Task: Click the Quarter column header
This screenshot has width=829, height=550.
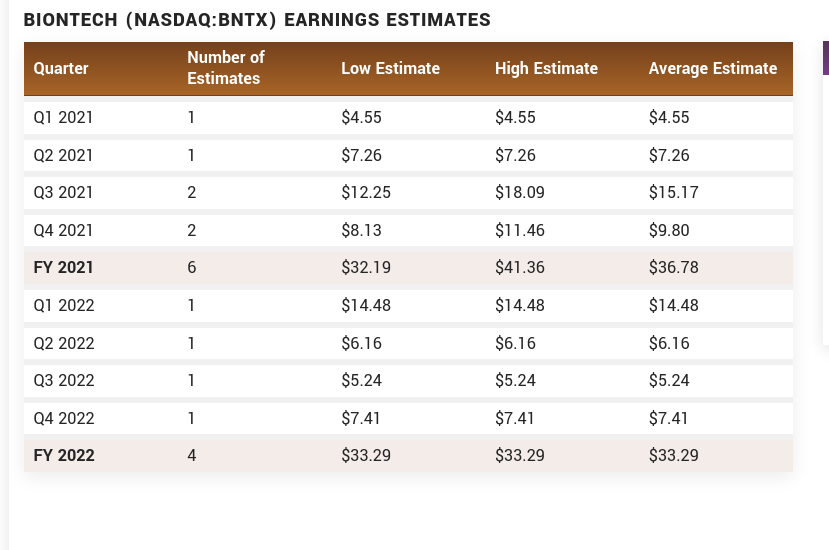Action: (61, 69)
